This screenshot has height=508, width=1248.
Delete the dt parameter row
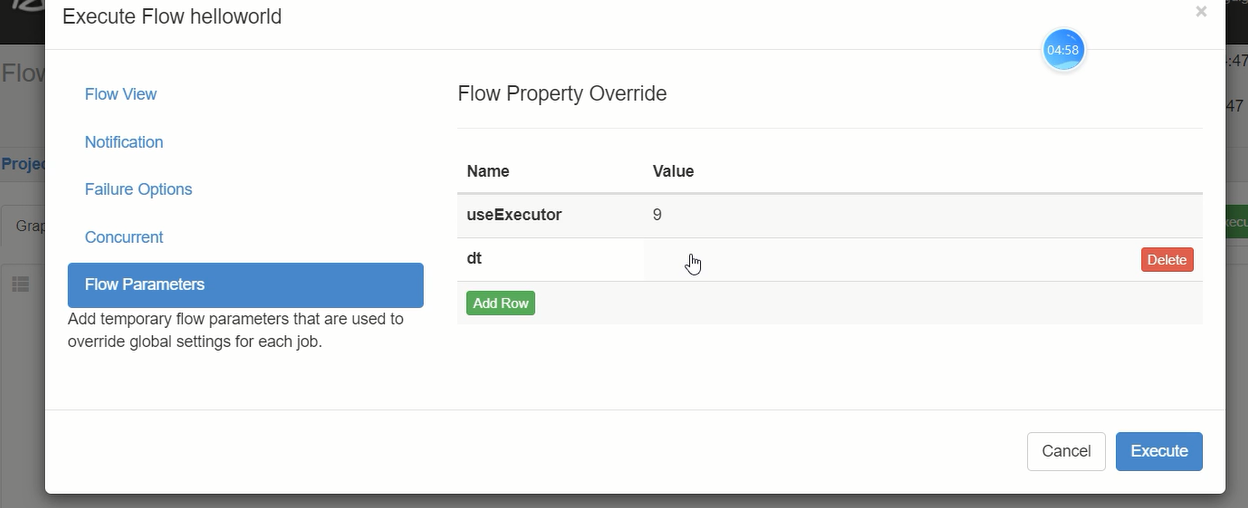1167,260
